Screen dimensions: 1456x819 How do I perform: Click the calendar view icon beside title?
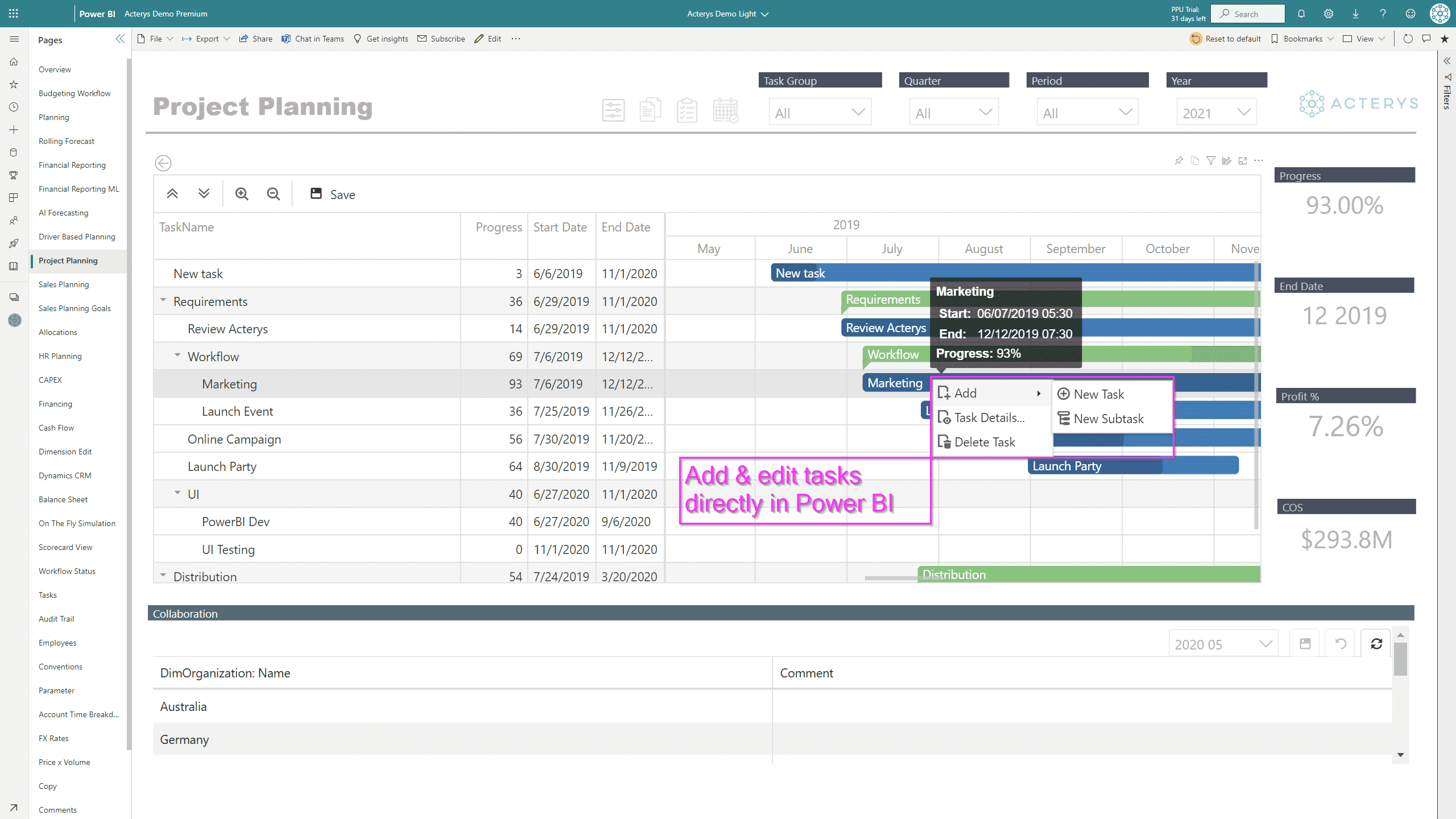point(726,110)
